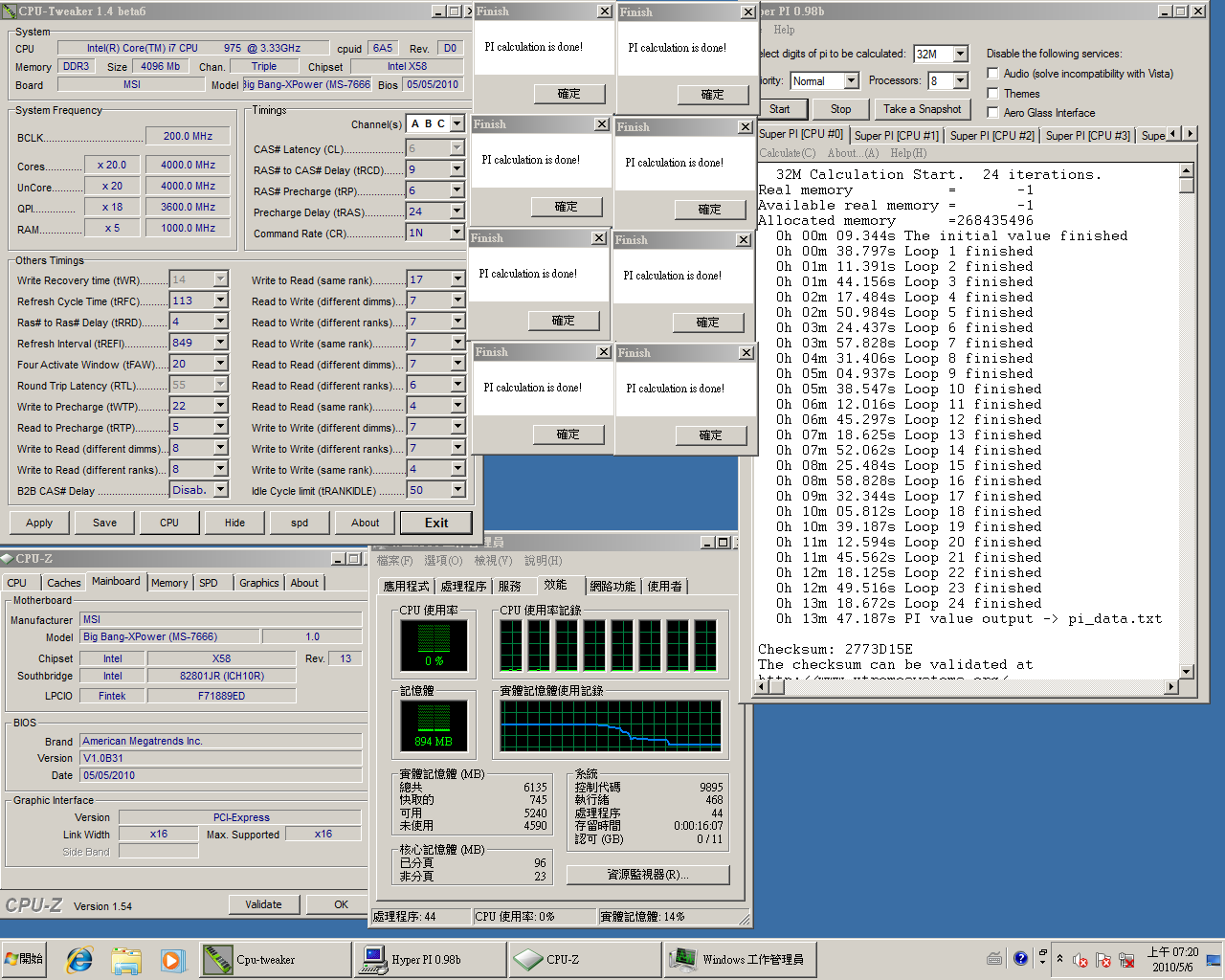This screenshot has width=1225, height=980.
Task: Toggle the Themes checkbox in Hyper PI
Action: click(x=993, y=93)
